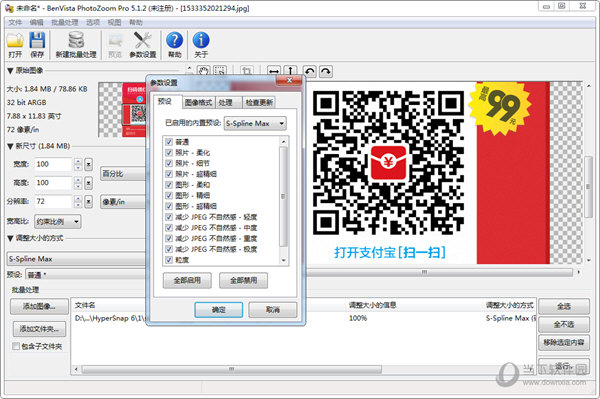Click the flip horizontal arrow icon
The image size is (600, 399).
coord(274,71)
